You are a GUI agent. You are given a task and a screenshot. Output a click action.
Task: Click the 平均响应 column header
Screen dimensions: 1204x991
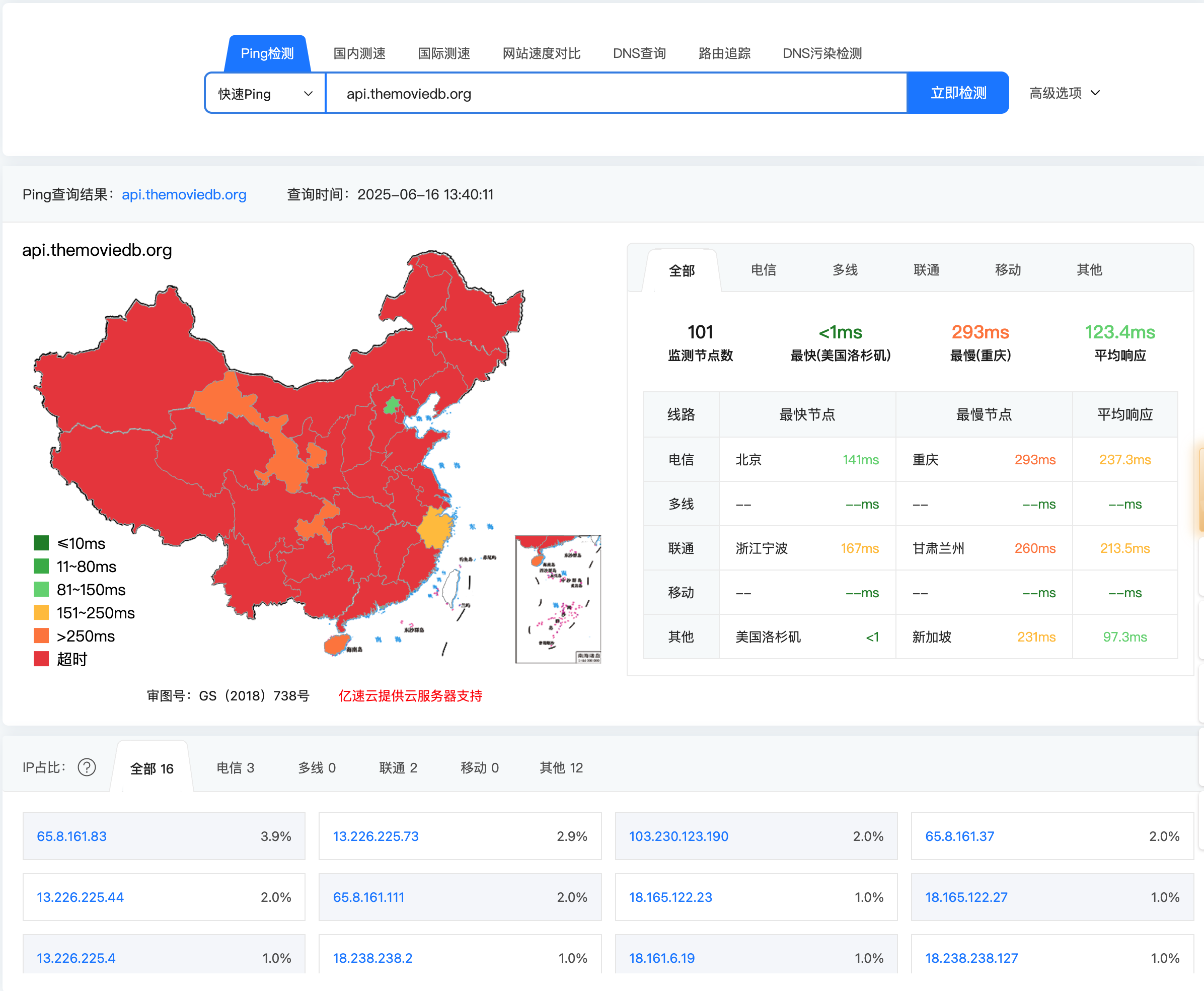pyautogui.click(x=1125, y=414)
